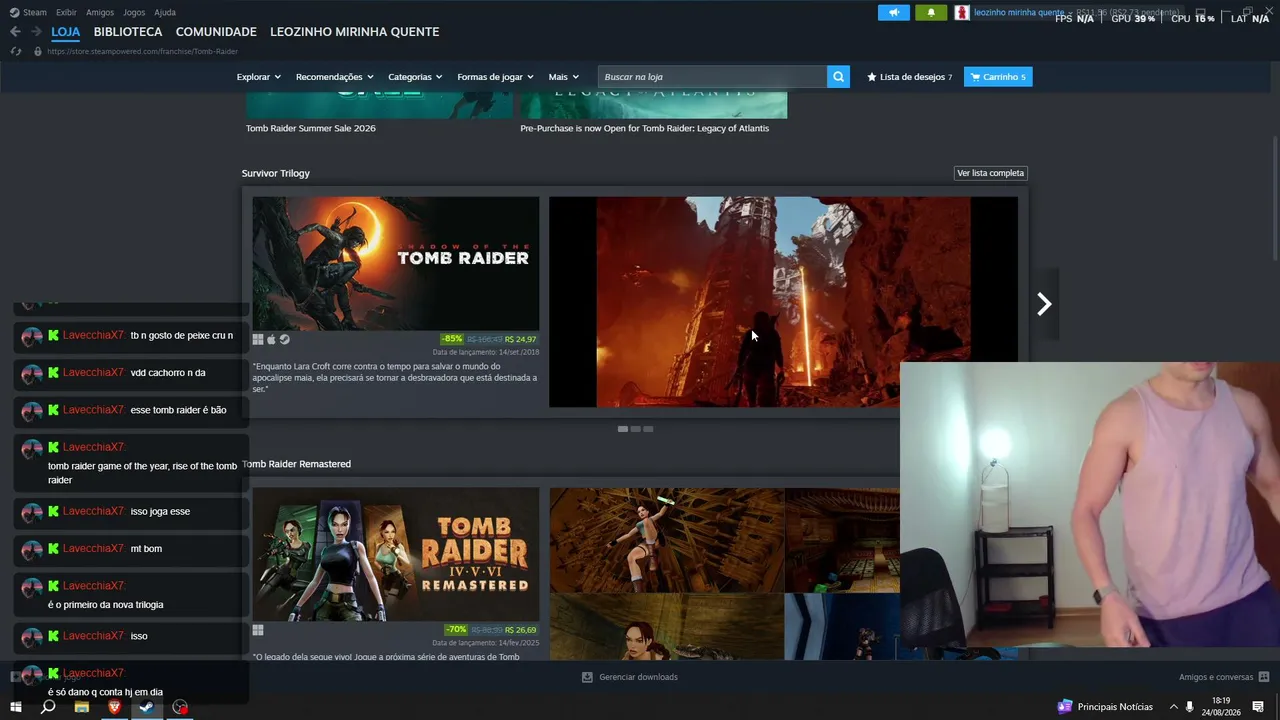Image resolution: width=1280 pixels, height=720 pixels.
Task: Click the Gerenciar downloads icon
Action: 587,677
